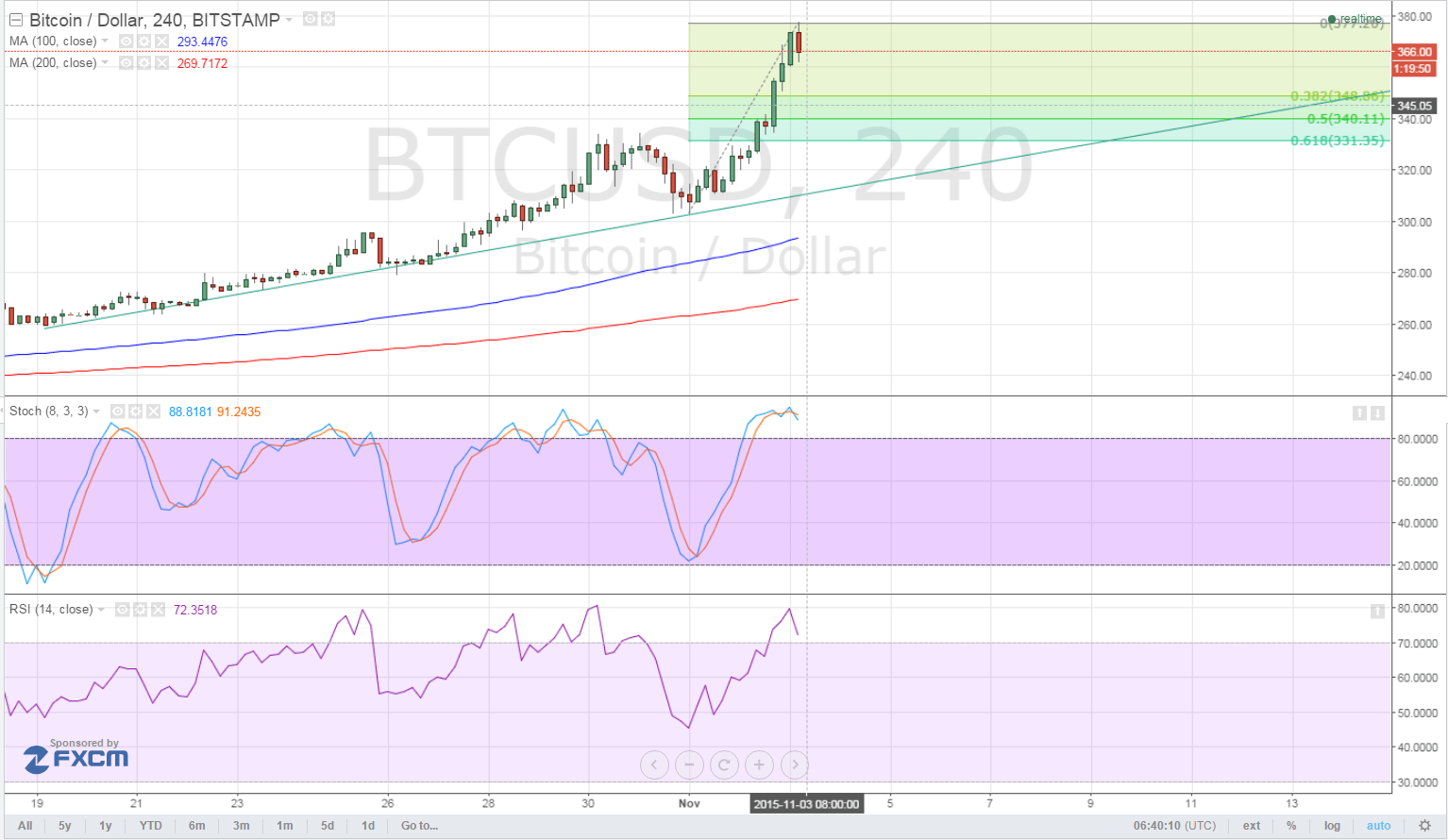Image resolution: width=1448 pixels, height=840 pixels.
Task: Click the Stoch %D value 91.2435
Action: click(239, 412)
